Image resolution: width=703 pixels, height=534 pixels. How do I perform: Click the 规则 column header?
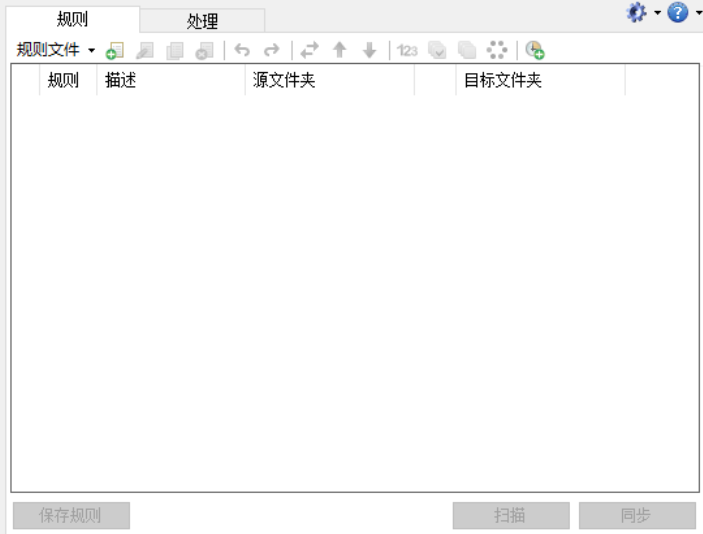[x=68, y=80]
